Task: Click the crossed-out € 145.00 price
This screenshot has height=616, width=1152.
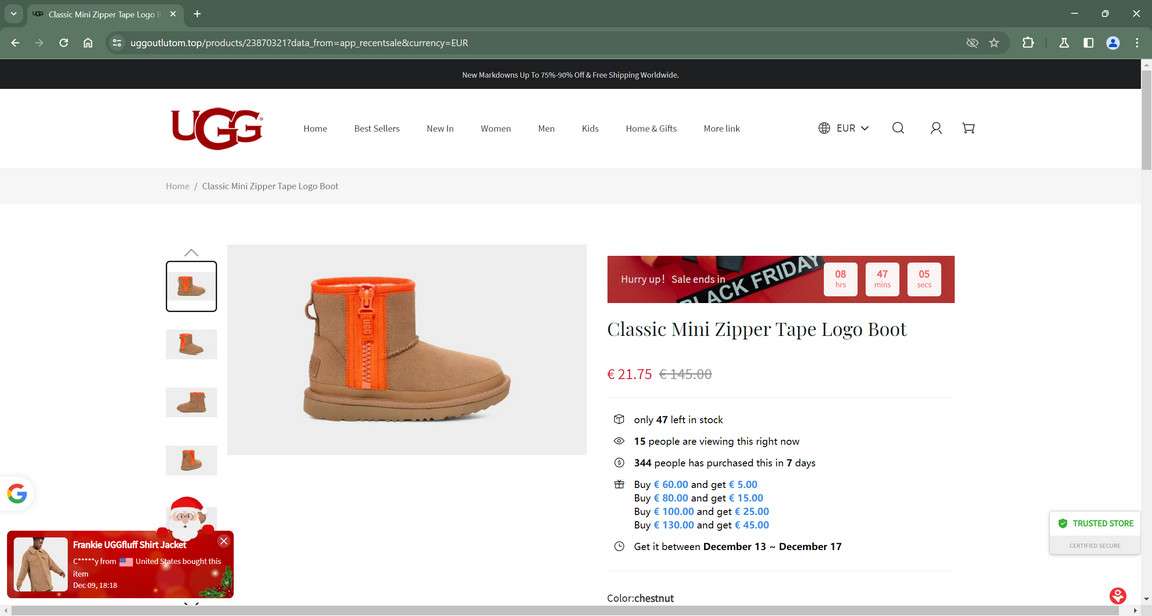Action: 685,374
